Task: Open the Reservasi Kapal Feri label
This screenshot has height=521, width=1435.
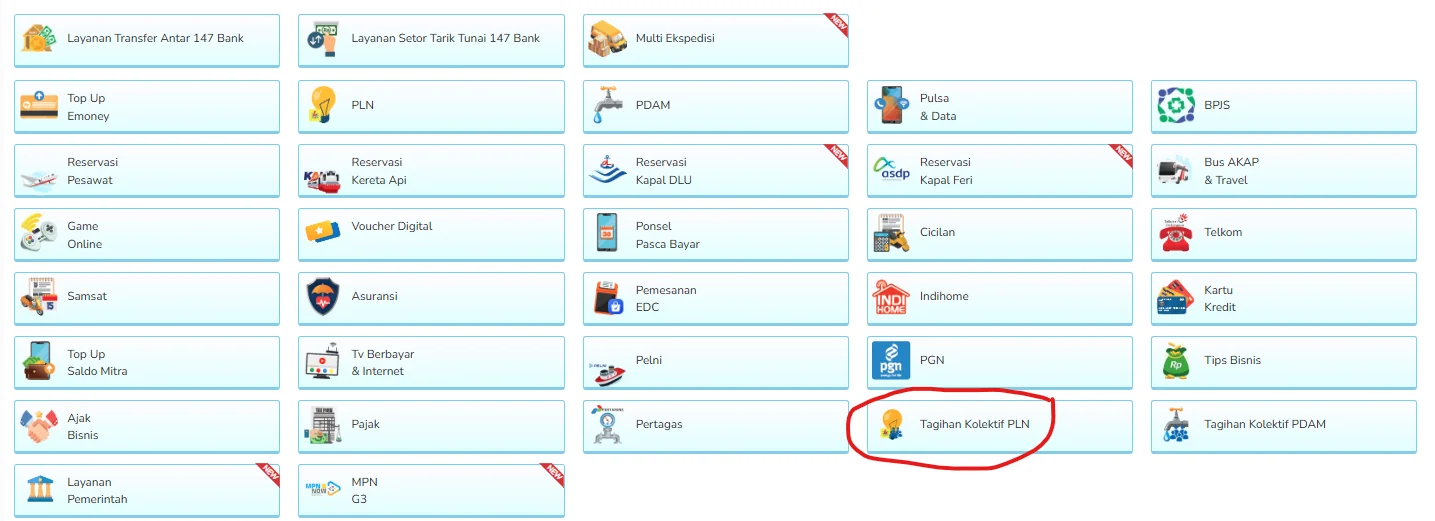Action: click(946, 171)
